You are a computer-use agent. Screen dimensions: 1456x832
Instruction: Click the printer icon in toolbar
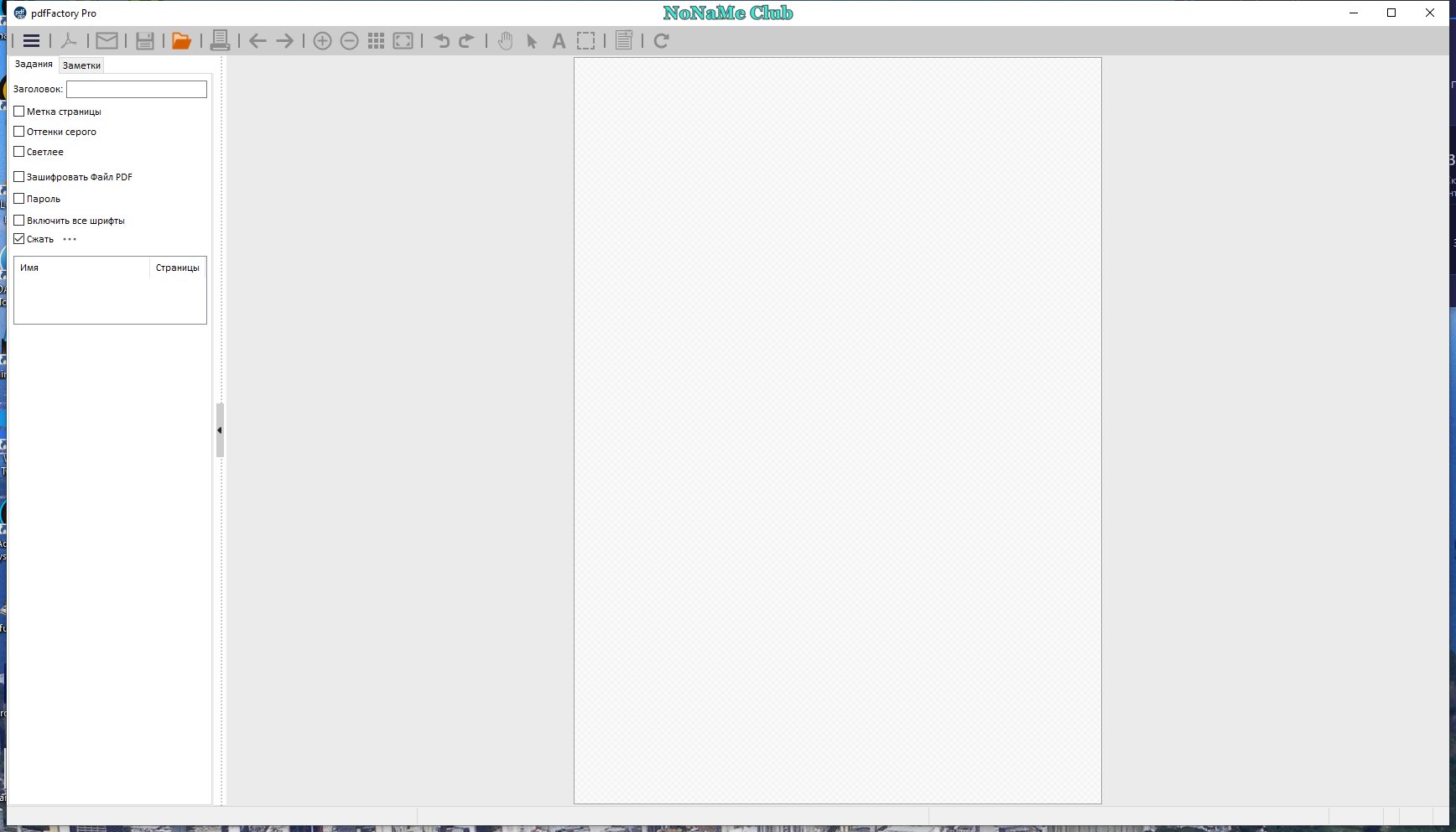click(220, 40)
